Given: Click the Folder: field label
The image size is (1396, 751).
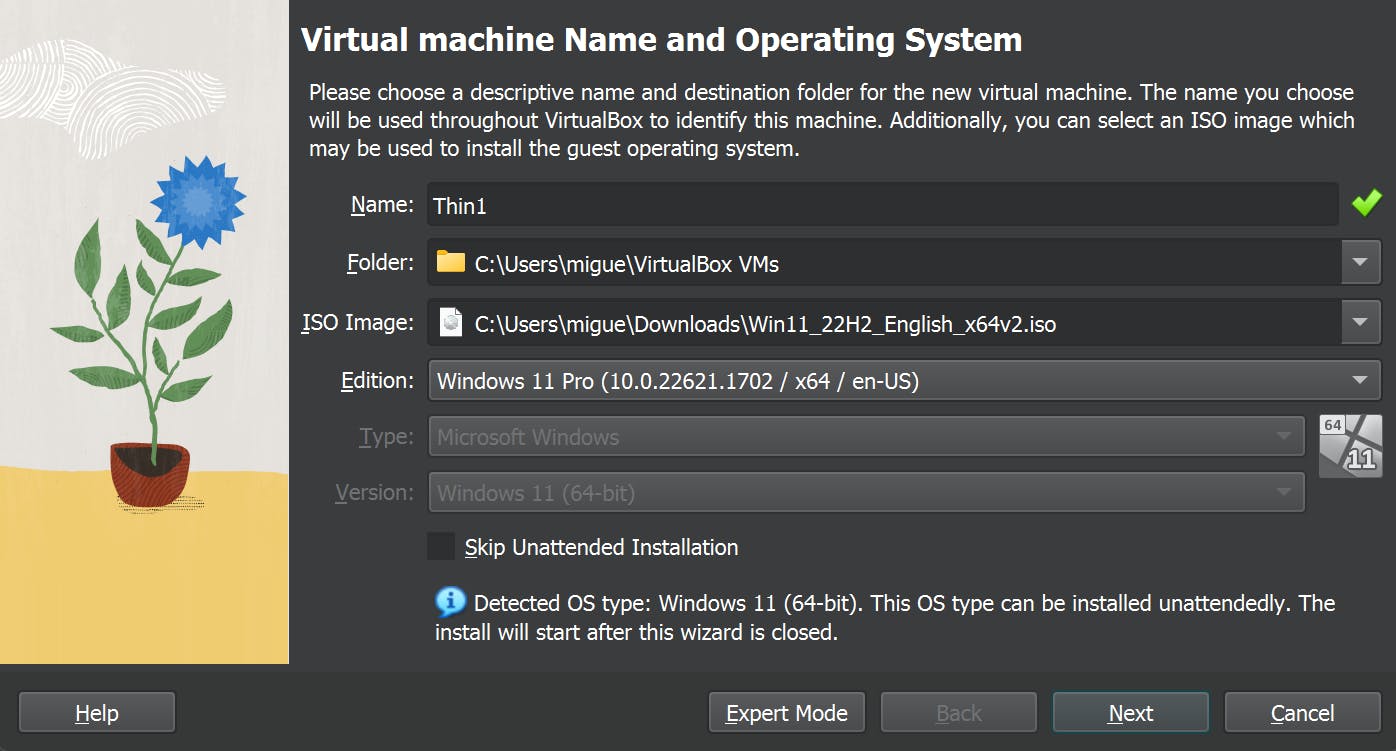Looking at the screenshot, I should click(379, 263).
